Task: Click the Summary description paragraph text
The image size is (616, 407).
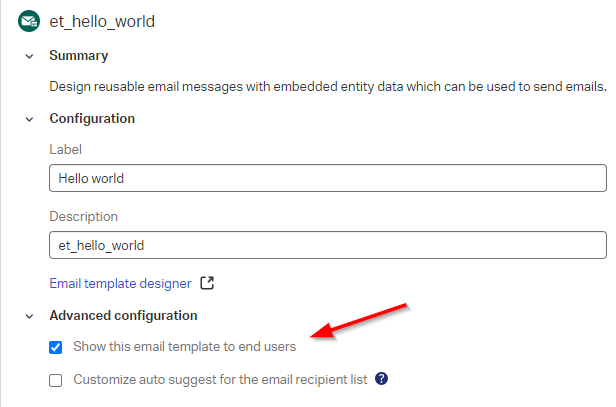Action: [x=327, y=87]
